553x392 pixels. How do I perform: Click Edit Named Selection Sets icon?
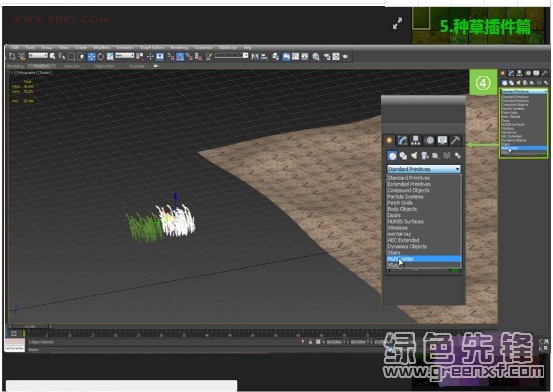point(209,56)
